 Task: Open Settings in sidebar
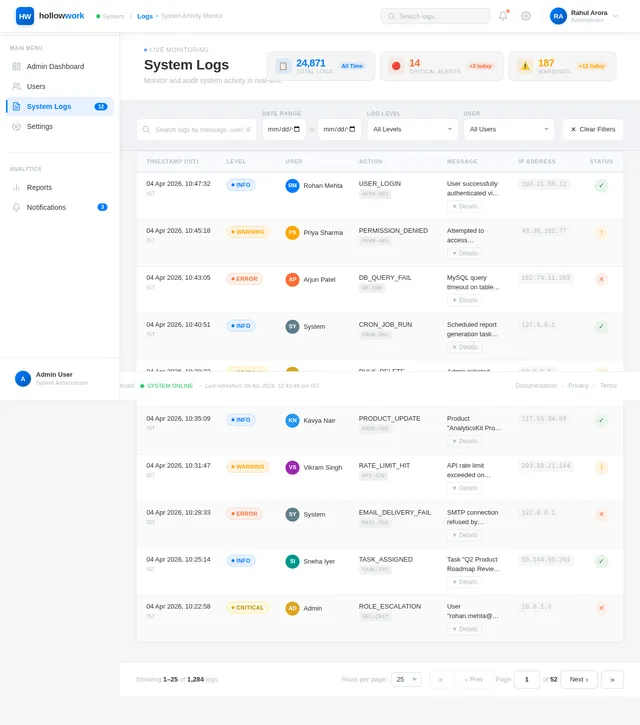pos(60,126)
